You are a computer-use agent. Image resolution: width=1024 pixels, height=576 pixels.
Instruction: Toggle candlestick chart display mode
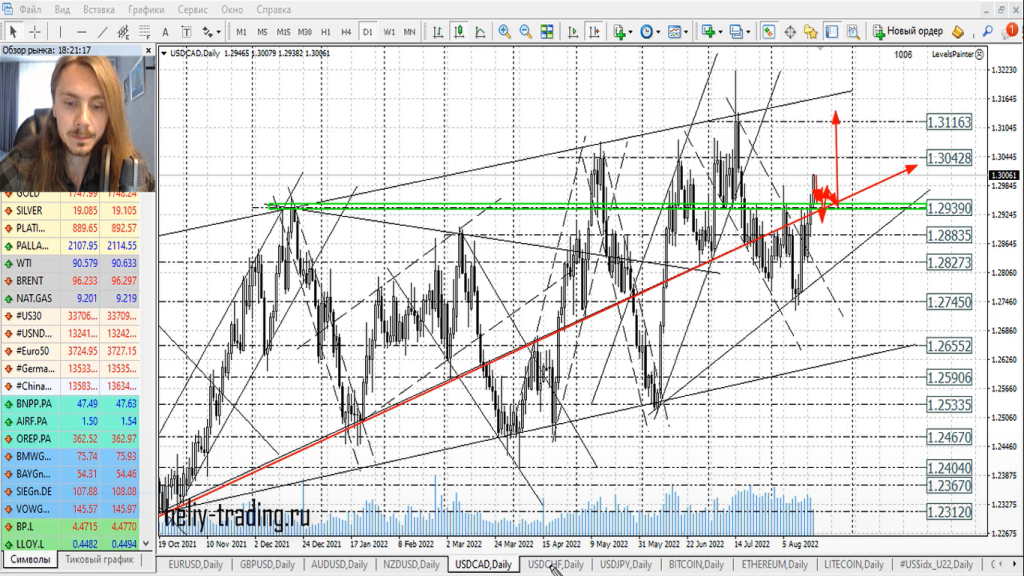tap(459, 31)
